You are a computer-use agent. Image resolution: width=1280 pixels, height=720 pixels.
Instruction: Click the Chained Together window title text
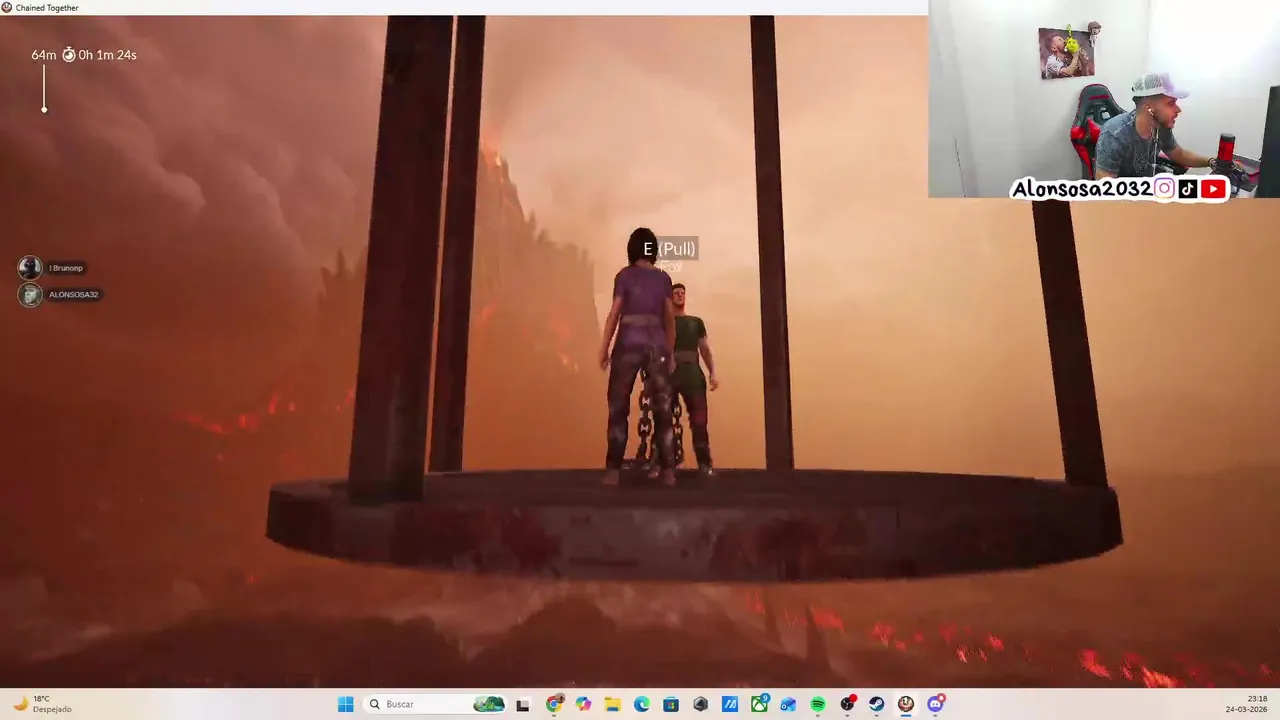tap(47, 7)
